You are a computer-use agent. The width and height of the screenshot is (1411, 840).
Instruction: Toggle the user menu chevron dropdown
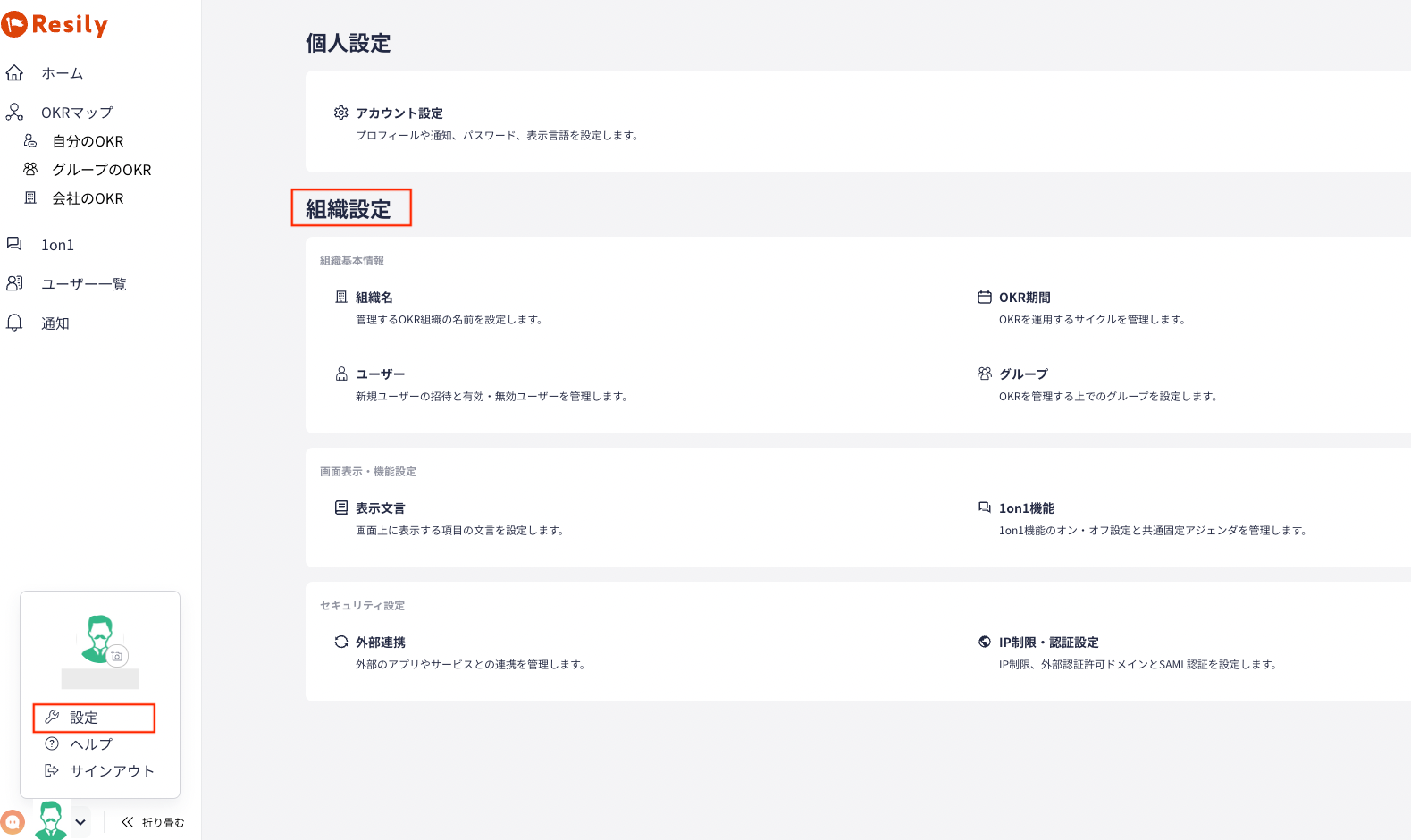point(80,822)
